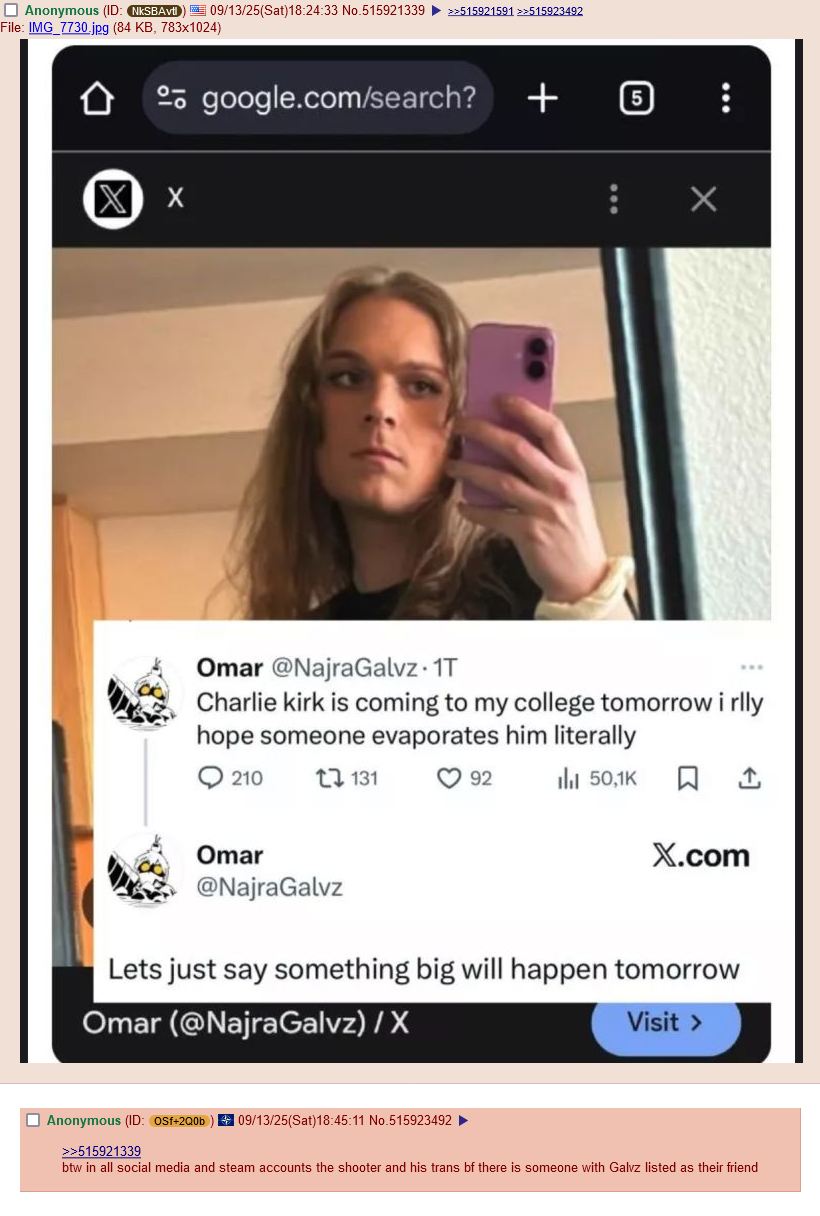The width and height of the screenshot is (820, 1216).
Task: Click the OSf+2Q0b poster ID badge
Action: tap(180, 1121)
